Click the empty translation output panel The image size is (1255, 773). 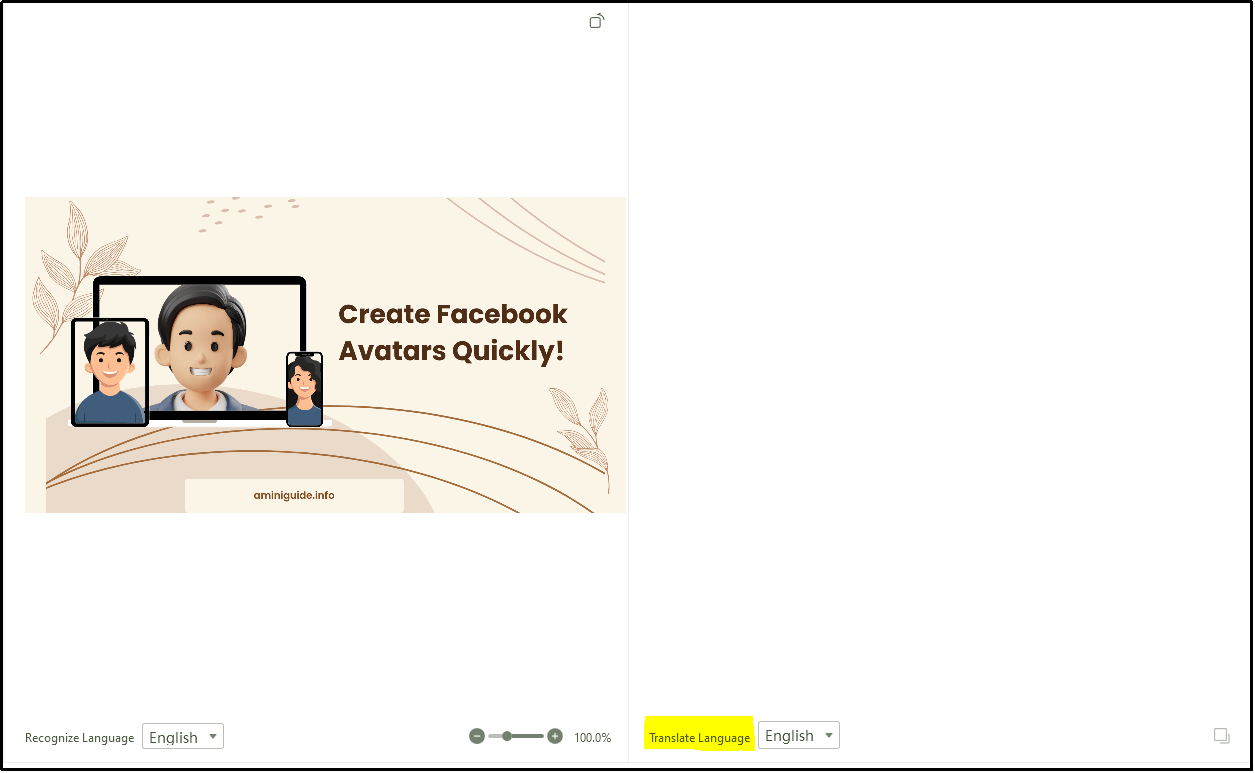pos(940,380)
